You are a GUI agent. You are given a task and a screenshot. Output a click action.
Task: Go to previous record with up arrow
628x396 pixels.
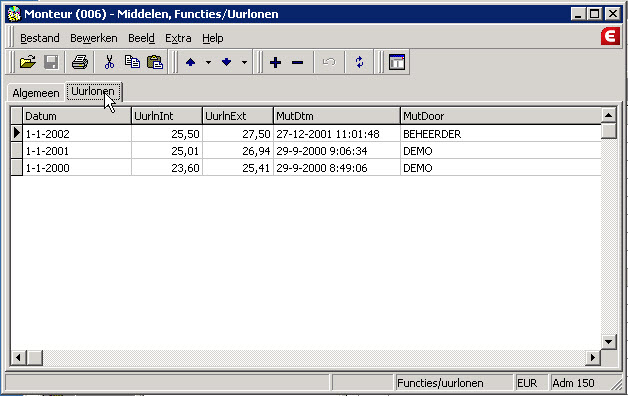[x=191, y=62]
